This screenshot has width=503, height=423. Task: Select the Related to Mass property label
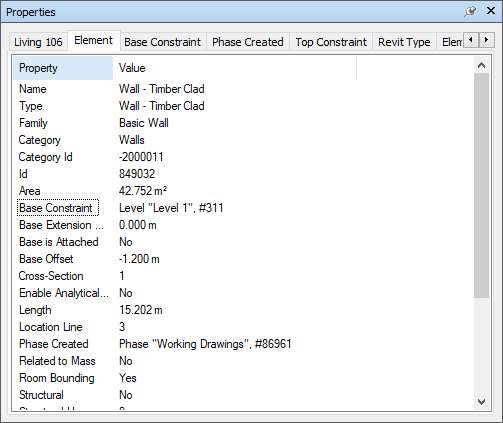click(x=57, y=361)
